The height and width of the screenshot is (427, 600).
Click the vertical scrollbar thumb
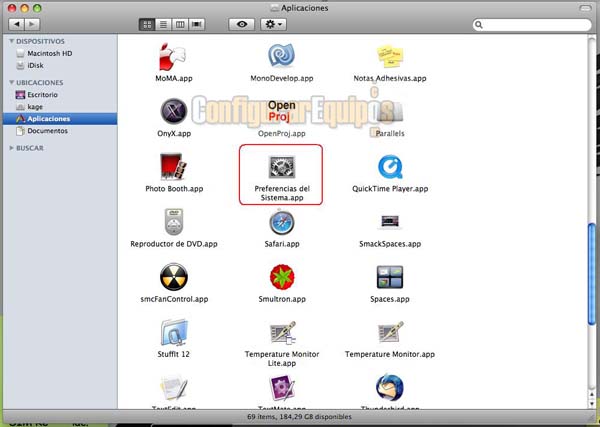point(592,275)
